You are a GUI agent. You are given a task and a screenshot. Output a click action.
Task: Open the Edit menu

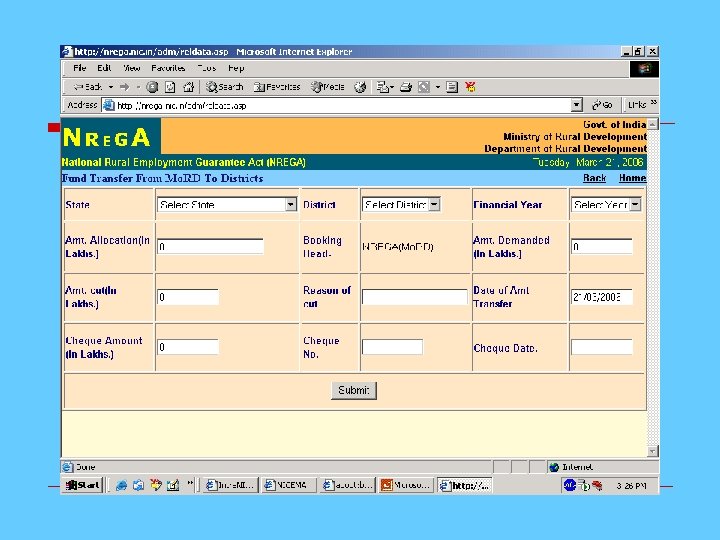pos(104,68)
